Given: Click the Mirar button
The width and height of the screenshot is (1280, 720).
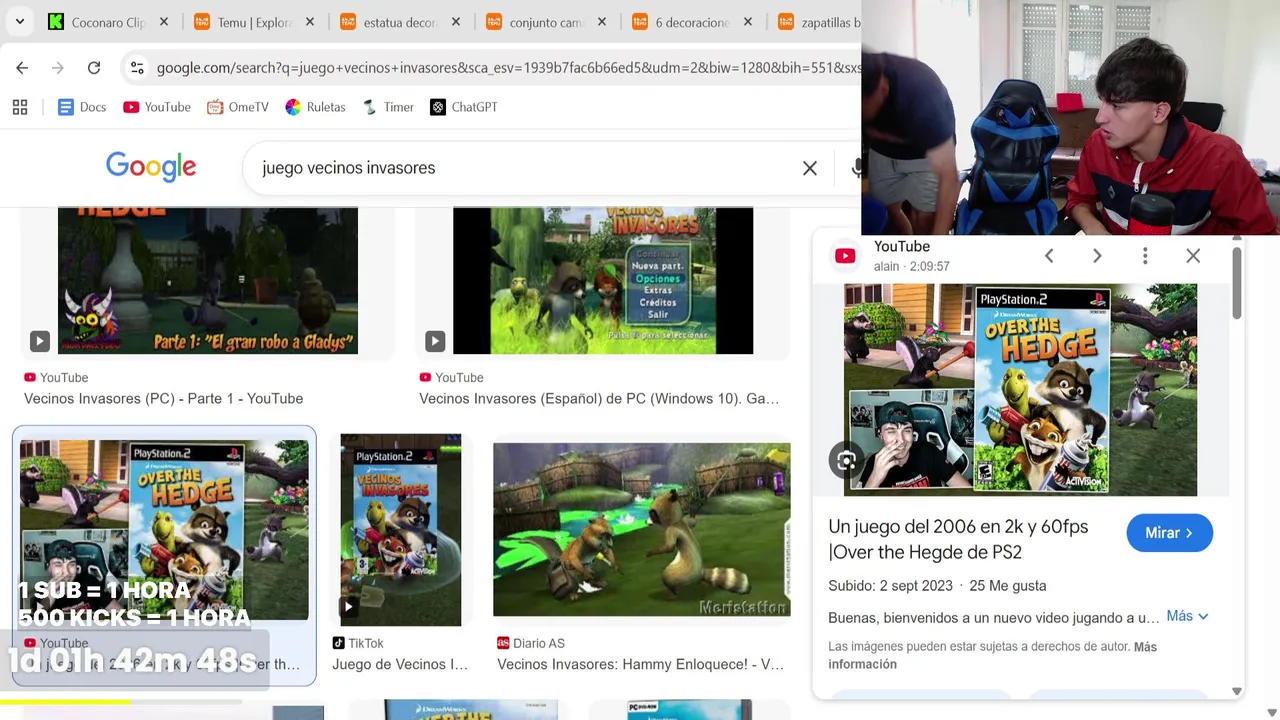Looking at the screenshot, I should 1169,533.
